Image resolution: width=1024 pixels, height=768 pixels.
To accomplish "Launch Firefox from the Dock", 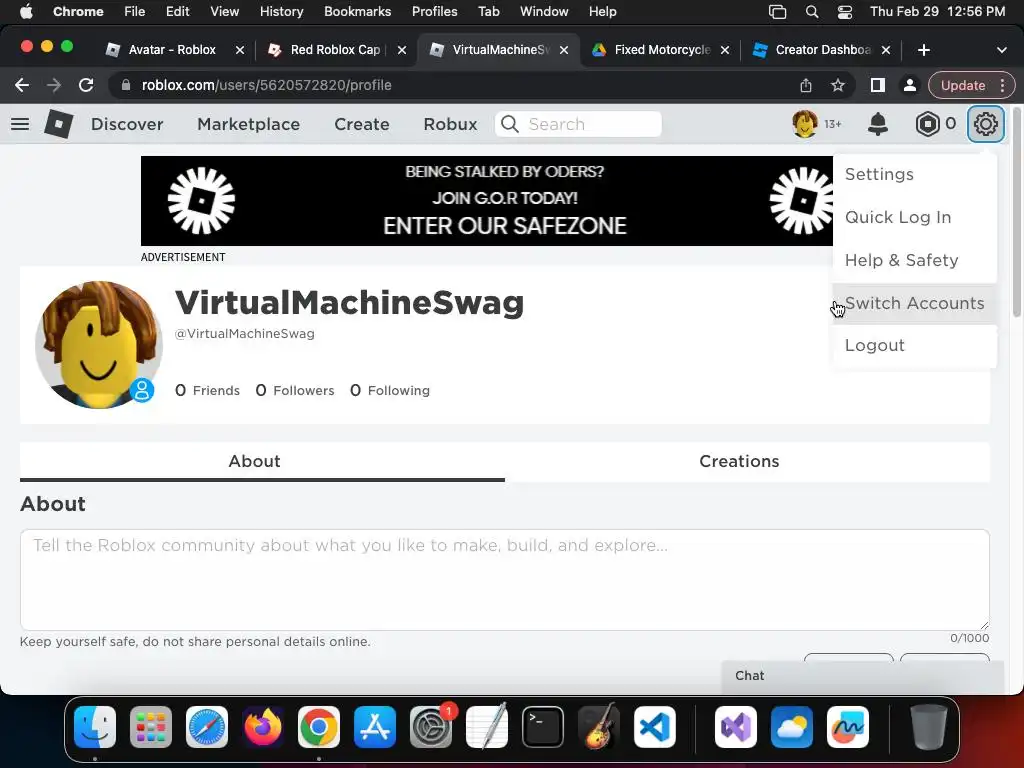I will tap(263, 727).
